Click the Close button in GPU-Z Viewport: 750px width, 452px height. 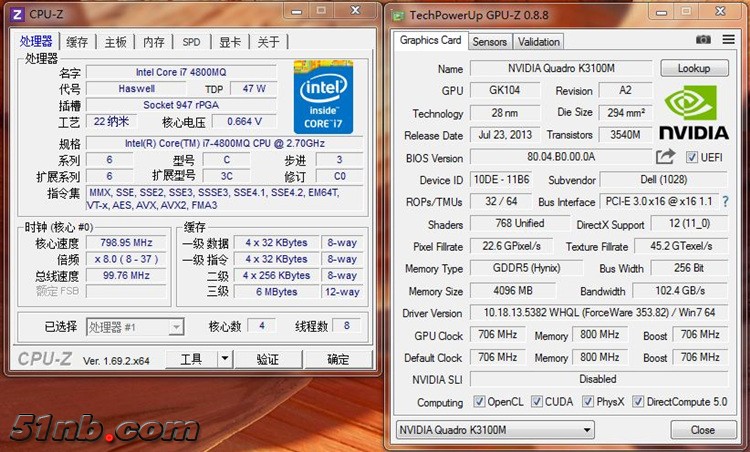[x=703, y=430]
